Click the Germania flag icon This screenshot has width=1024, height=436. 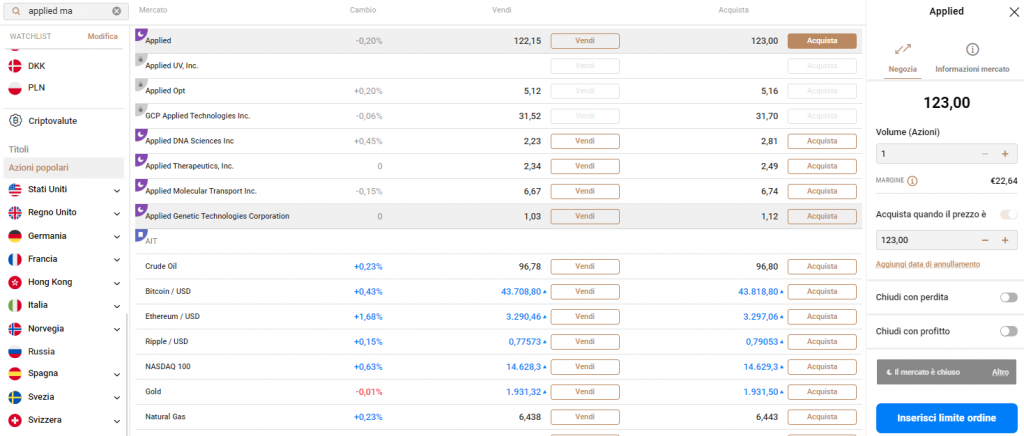15,236
